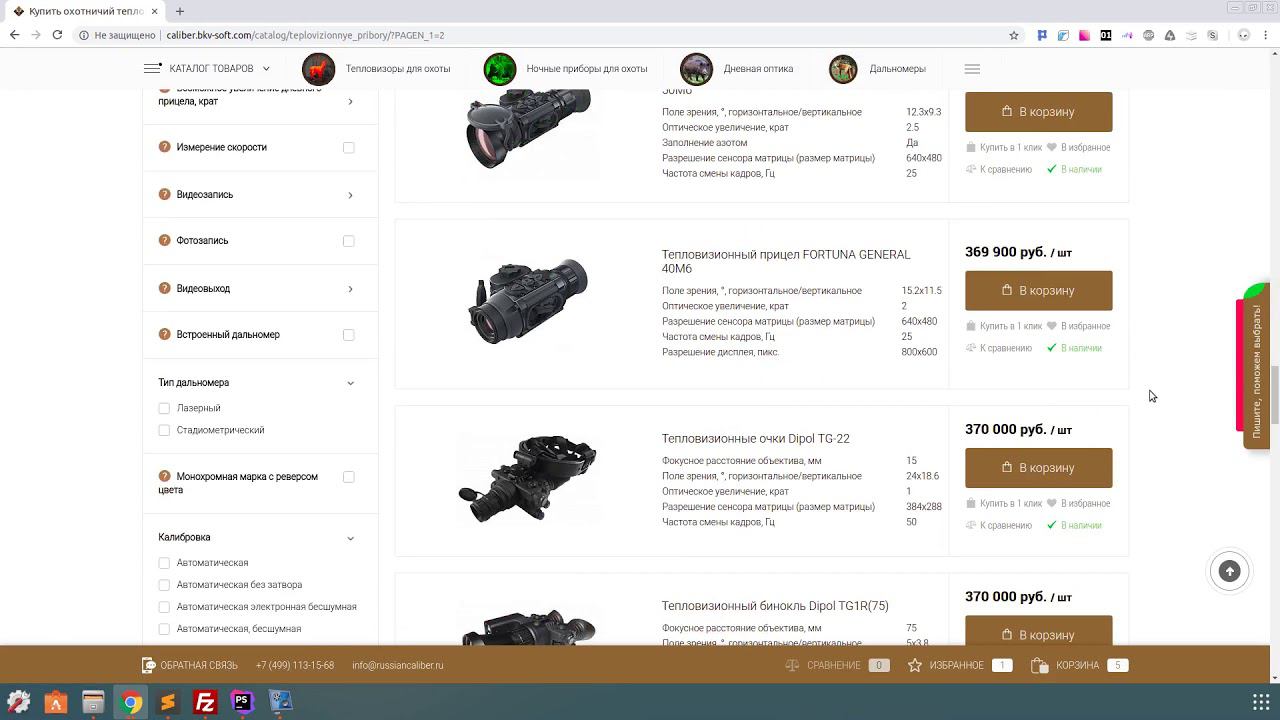
Task: Add Dipol TG-22 to cart
Action: pos(1038,467)
